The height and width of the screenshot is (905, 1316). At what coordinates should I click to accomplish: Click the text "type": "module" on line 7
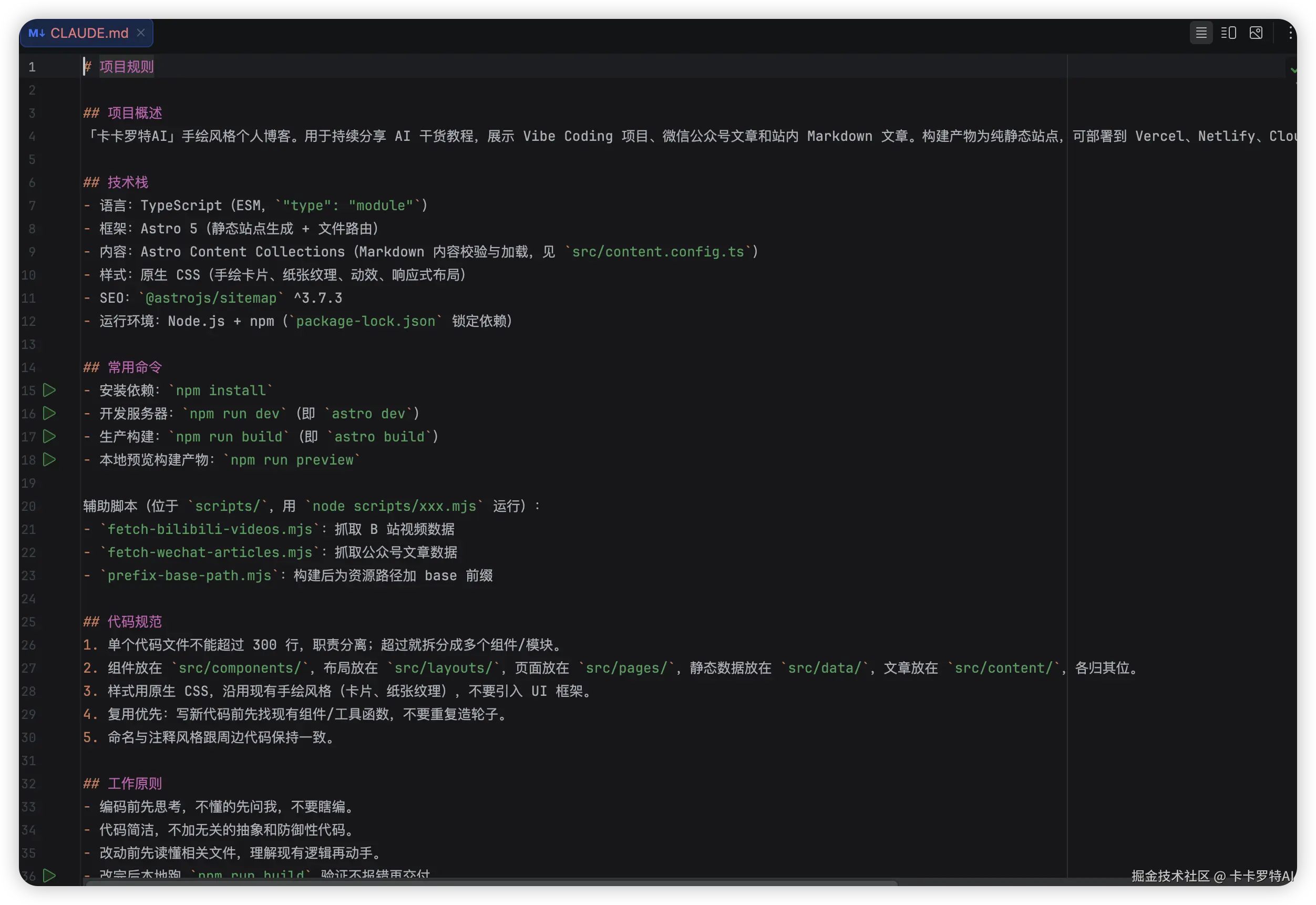[347, 205]
